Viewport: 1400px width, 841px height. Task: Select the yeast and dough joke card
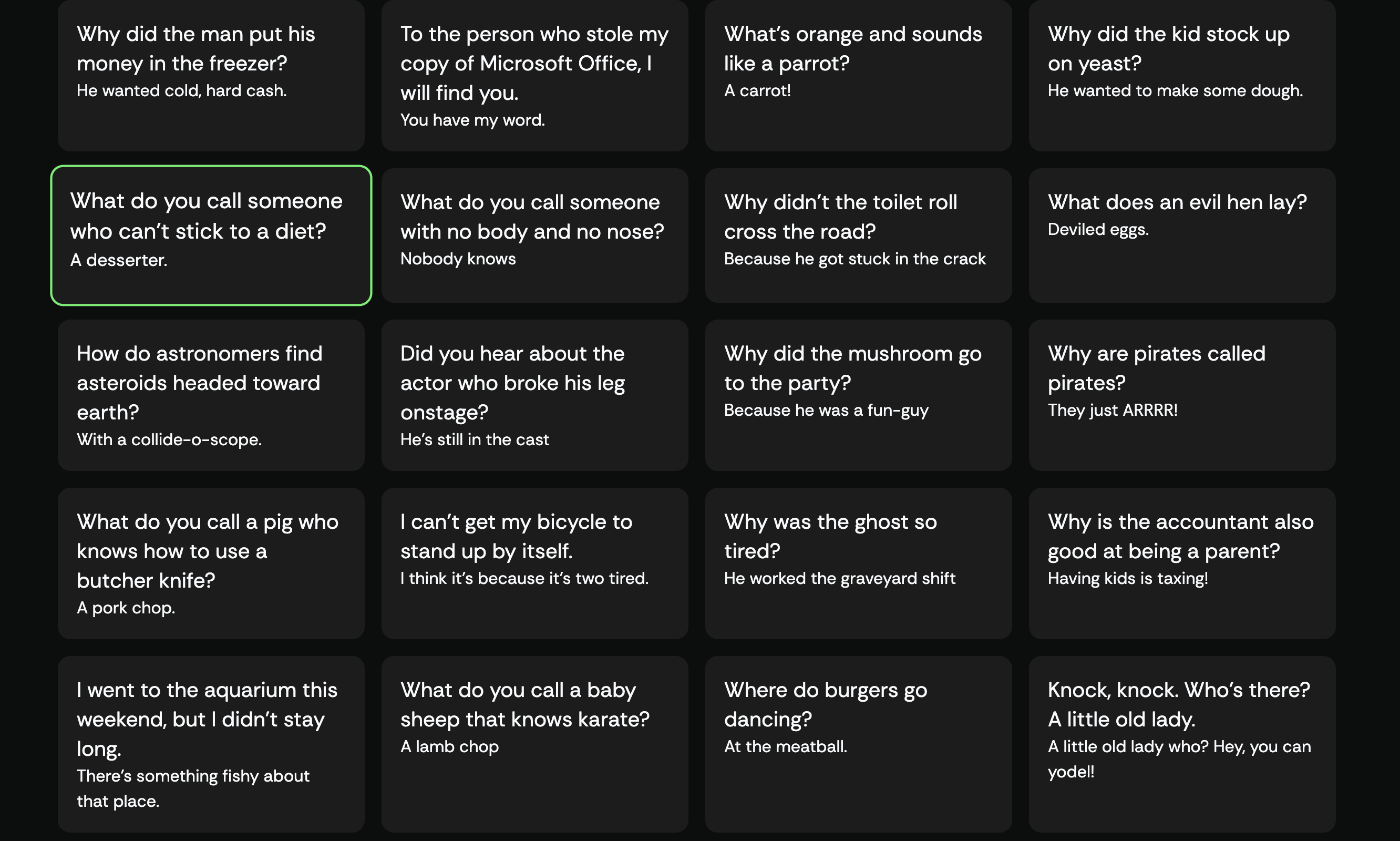tap(1182, 75)
